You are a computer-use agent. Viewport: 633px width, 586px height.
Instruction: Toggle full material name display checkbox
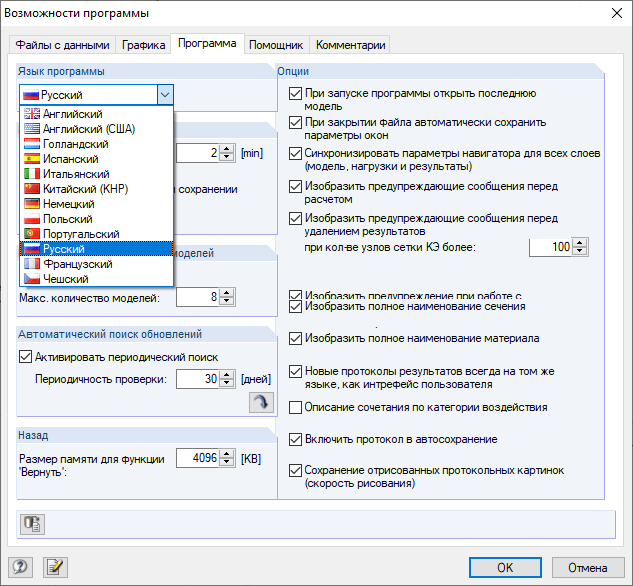click(296, 338)
